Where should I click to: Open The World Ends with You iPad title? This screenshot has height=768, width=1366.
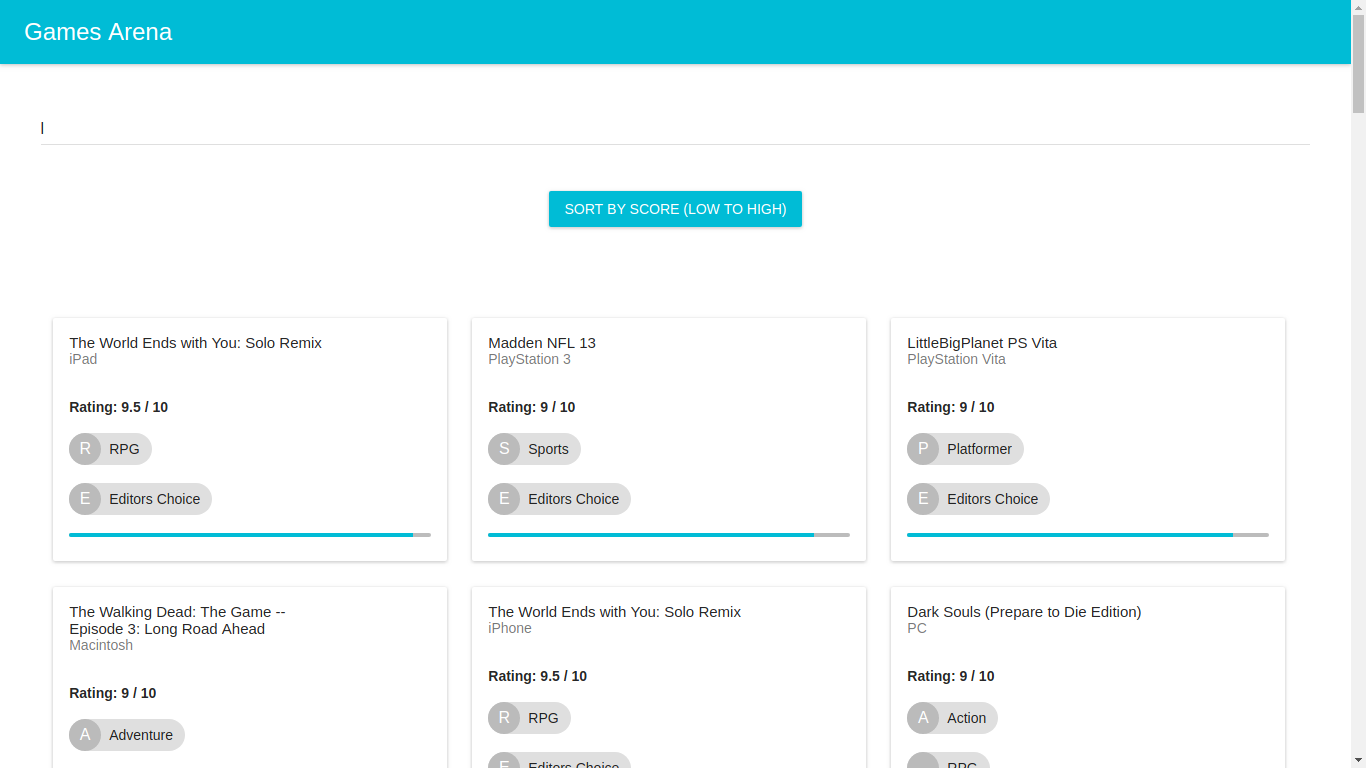[x=196, y=343]
